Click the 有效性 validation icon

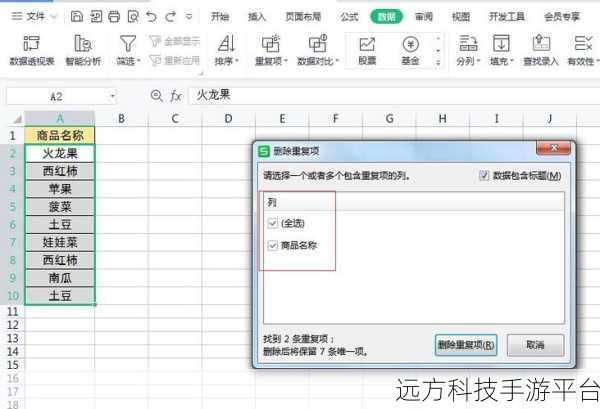click(583, 43)
